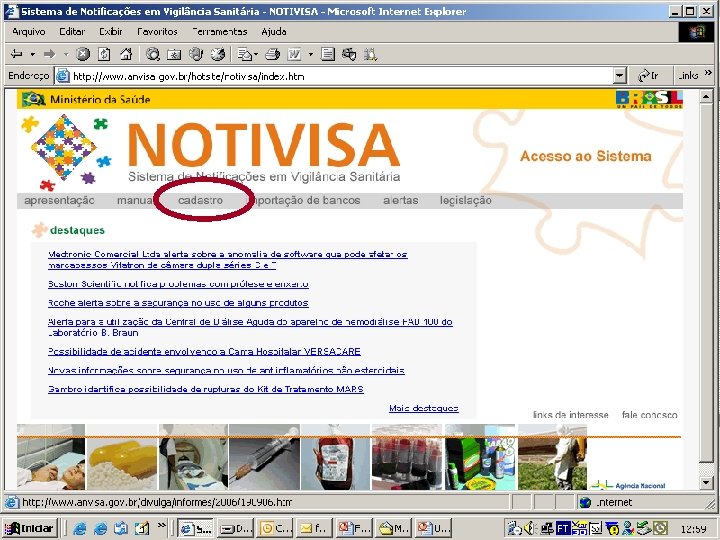Open the 'importação de bancos' navigation tab
The height and width of the screenshot is (540, 720).
[x=307, y=200]
